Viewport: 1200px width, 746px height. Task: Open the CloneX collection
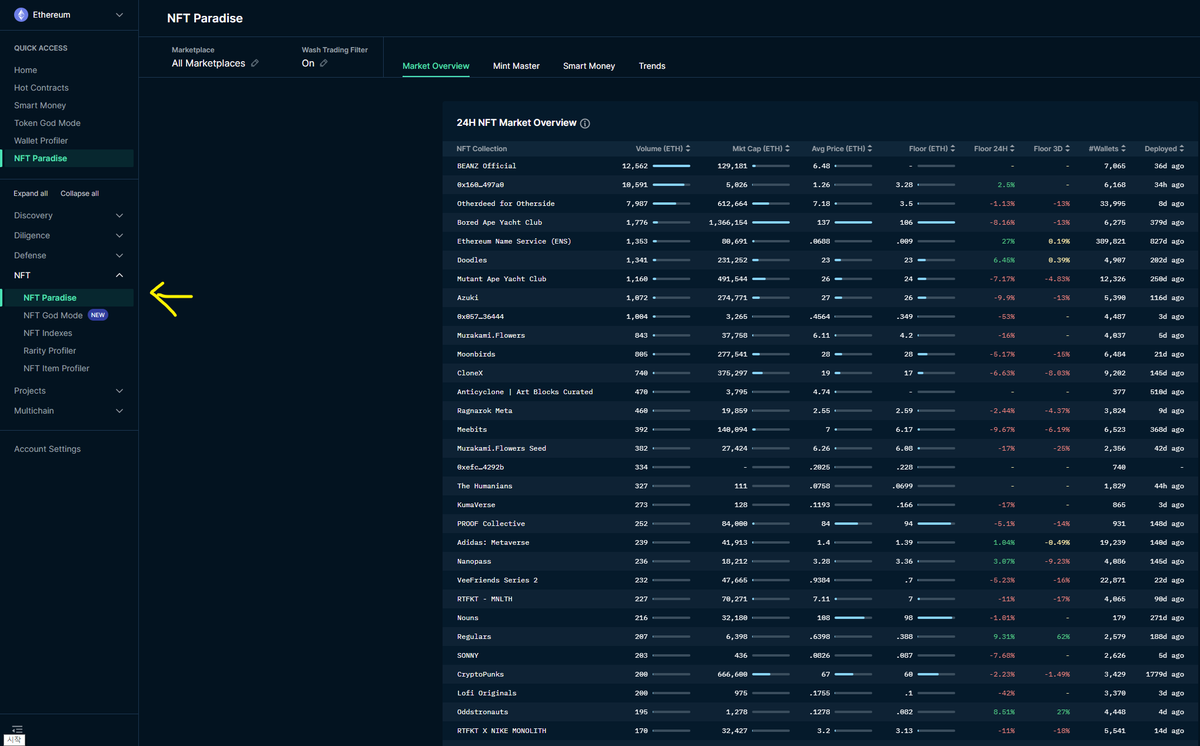470,373
